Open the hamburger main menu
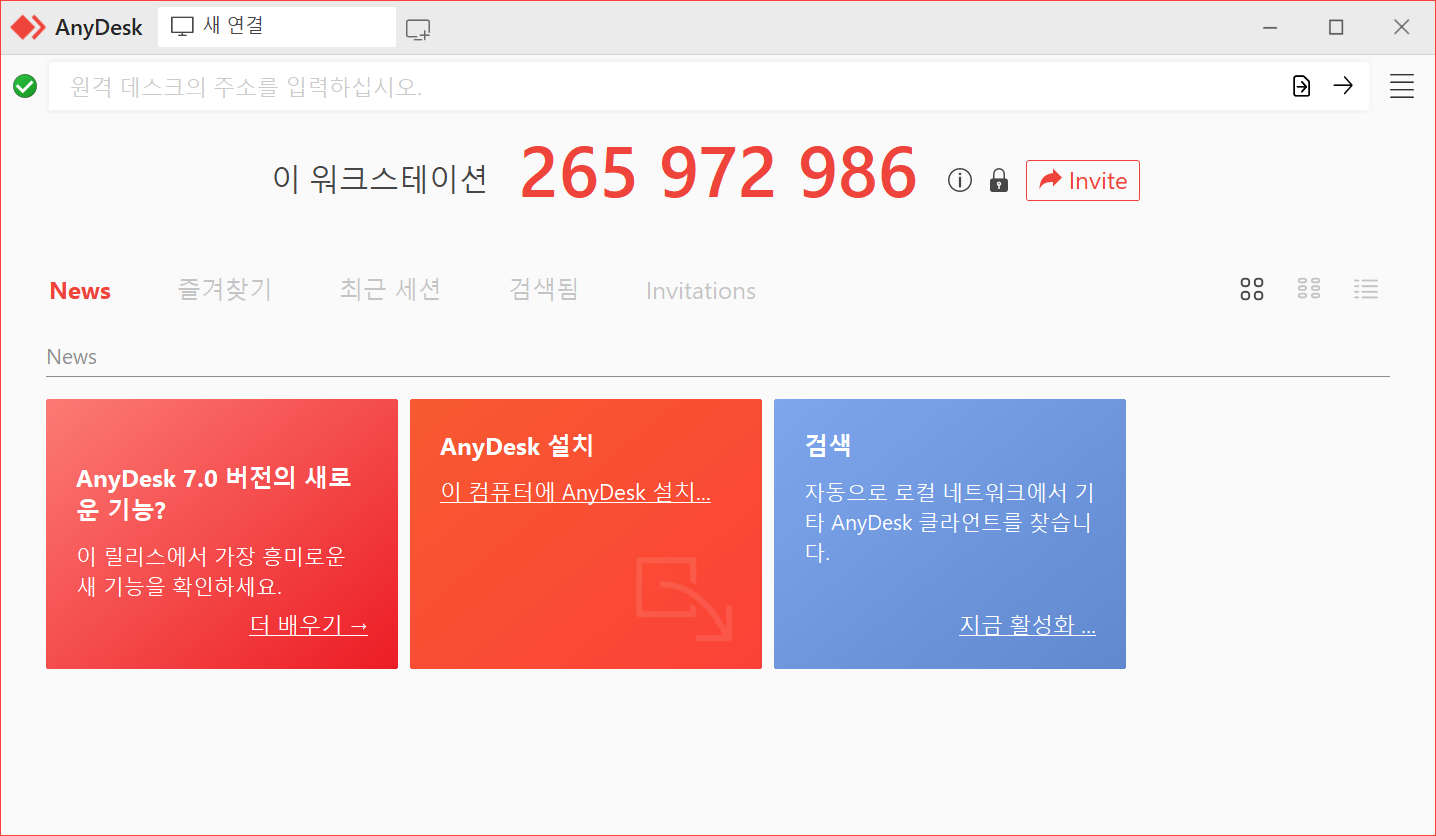Image resolution: width=1436 pixels, height=836 pixels. tap(1402, 86)
